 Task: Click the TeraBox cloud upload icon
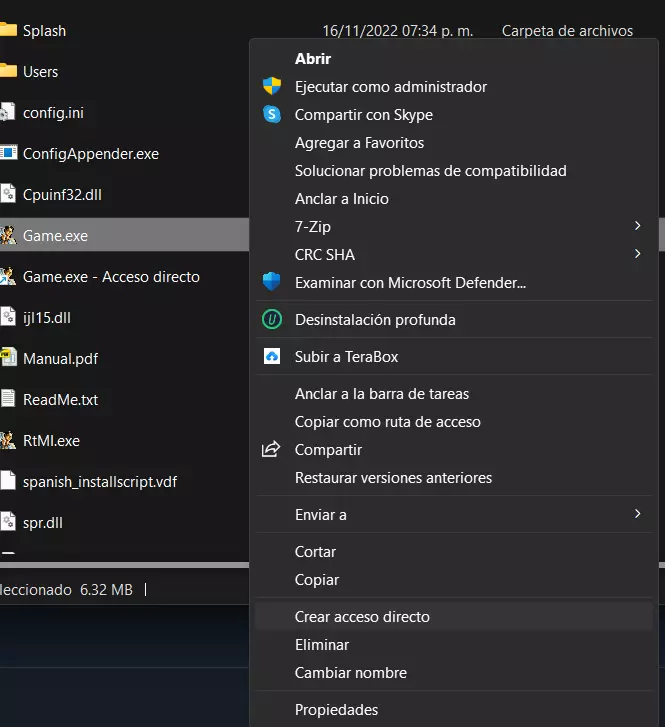(x=272, y=357)
